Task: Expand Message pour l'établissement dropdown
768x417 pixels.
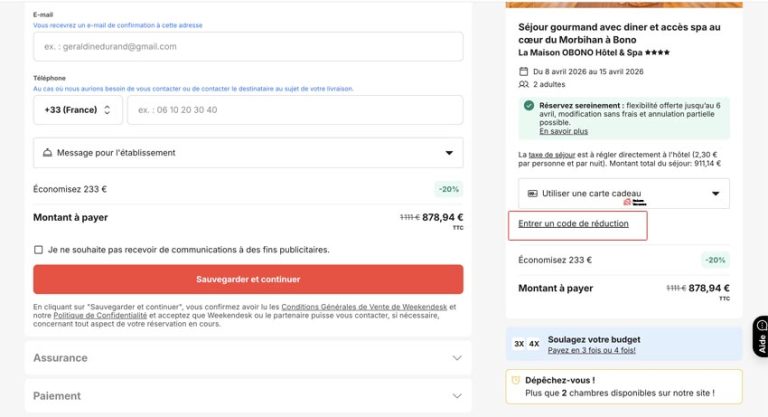Action: point(448,153)
